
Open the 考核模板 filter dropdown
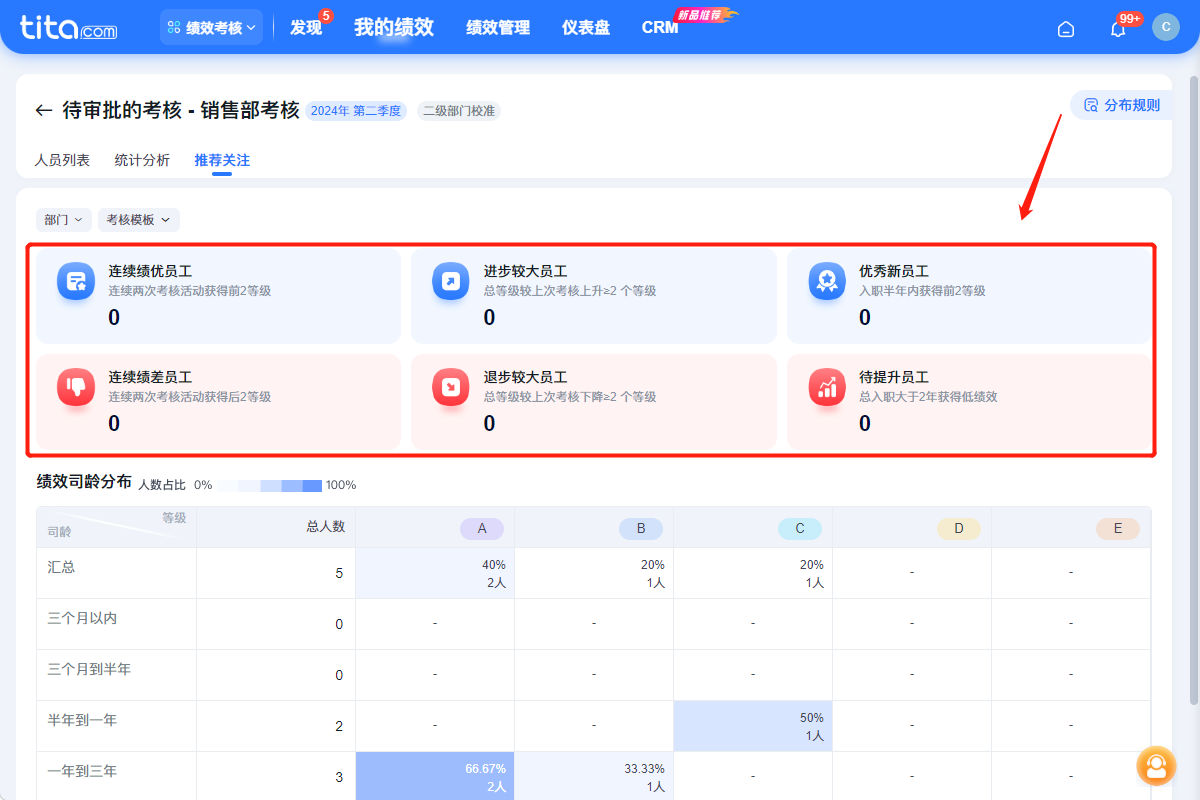[x=138, y=220]
